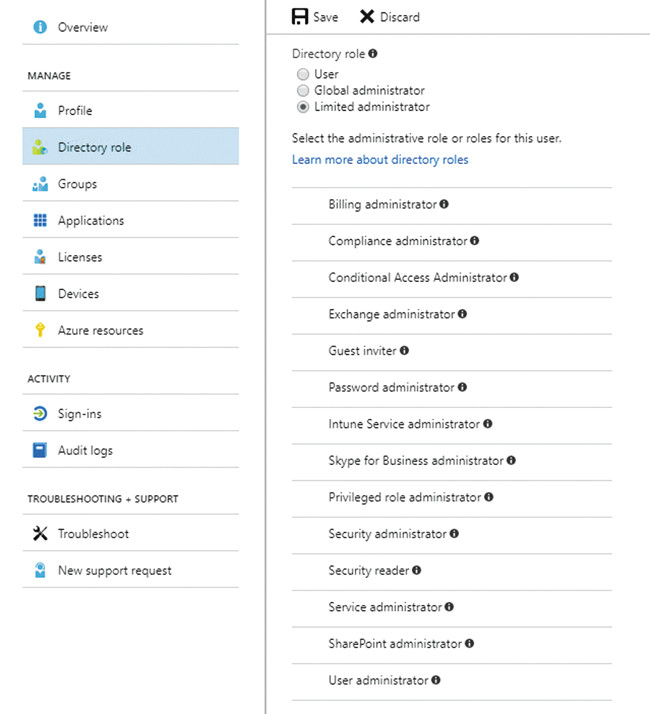Open the Sign-ins activity page
Viewport: 650px width, 714px height.
[x=79, y=414]
